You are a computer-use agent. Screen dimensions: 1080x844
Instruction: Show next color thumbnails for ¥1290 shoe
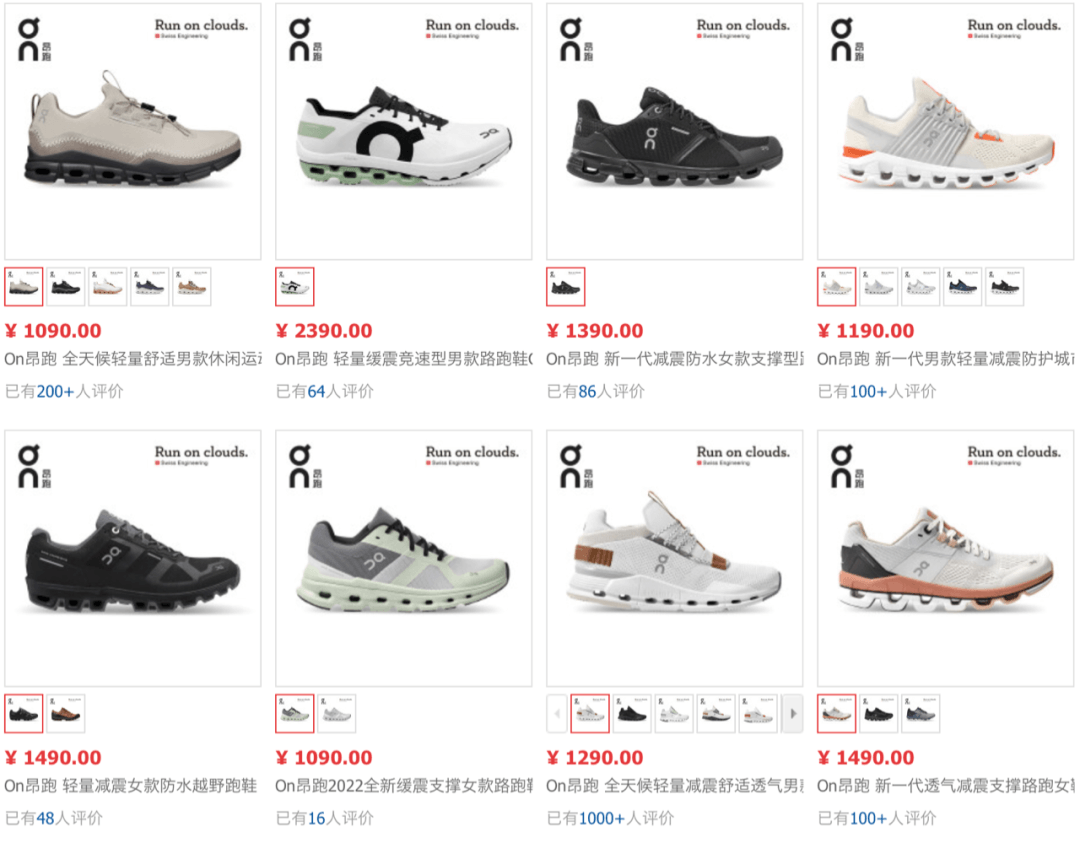pyautogui.click(x=793, y=713)
